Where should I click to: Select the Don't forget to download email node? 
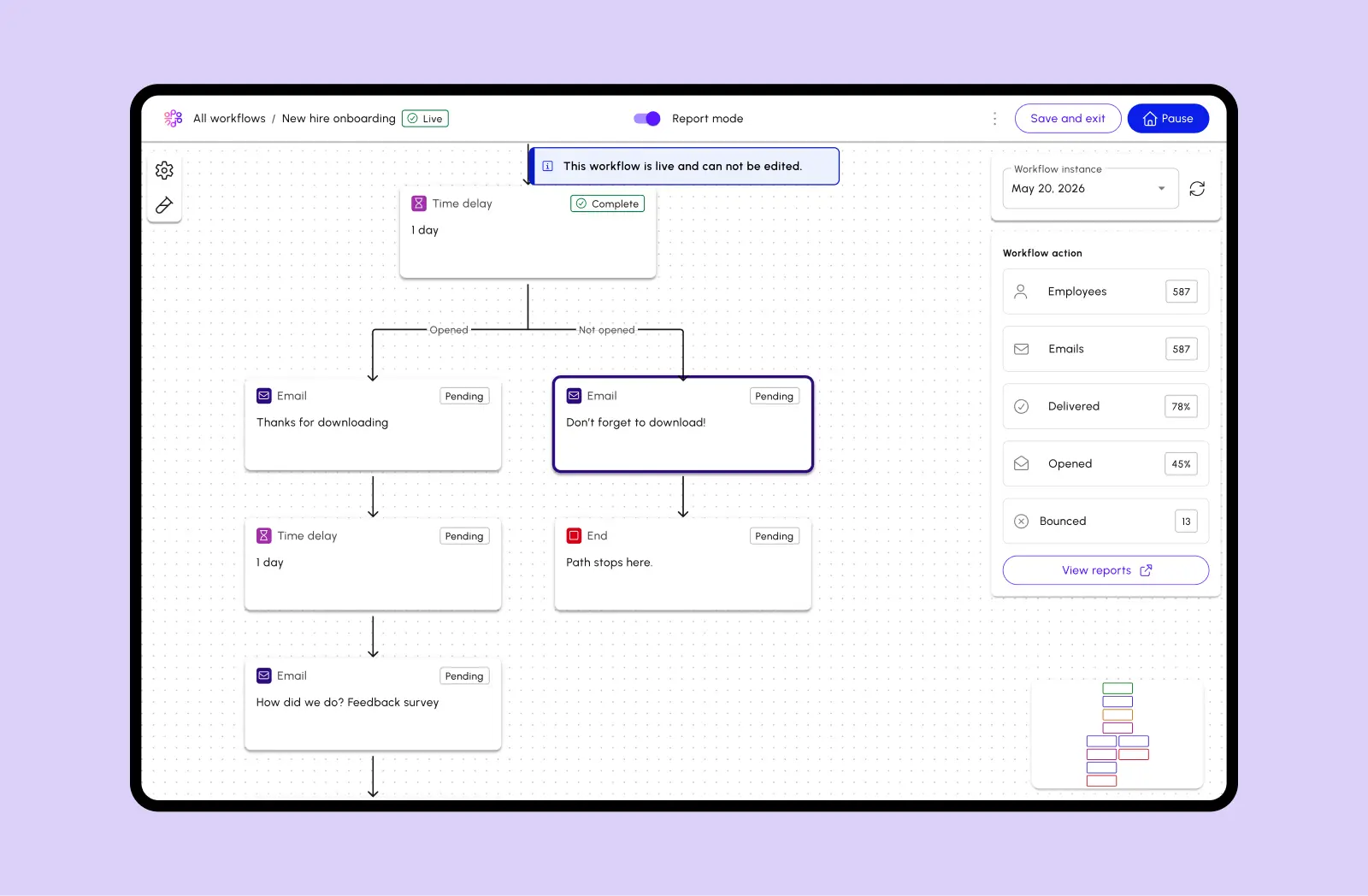point(683,424)
